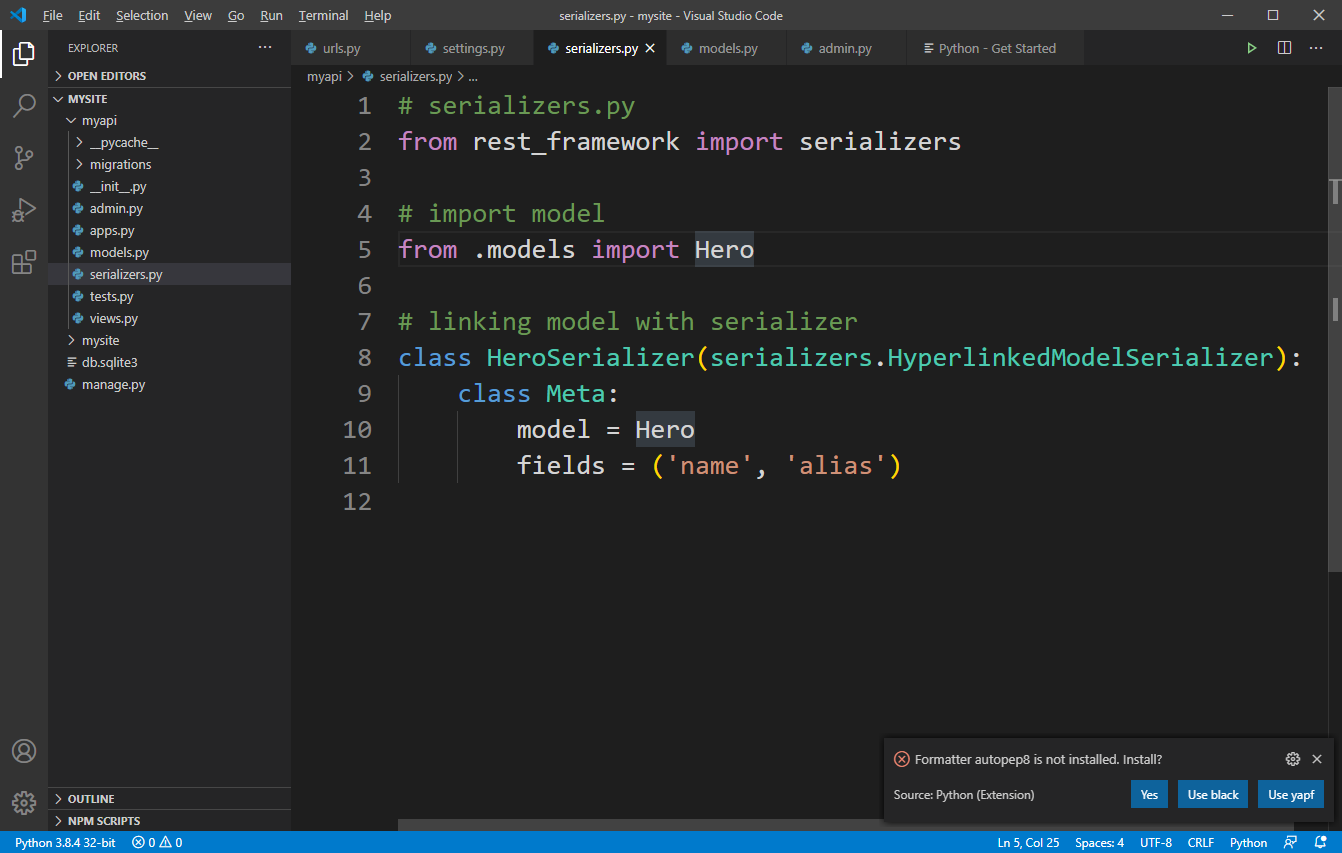
Task: Collapse the myapi folder
Action: tap(170, 121)
